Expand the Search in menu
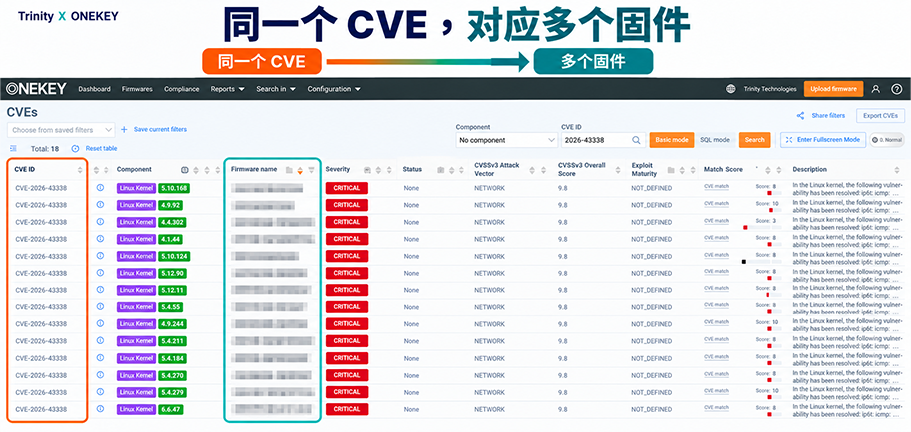This screenshot has height=432, width=911. (276, 89)
